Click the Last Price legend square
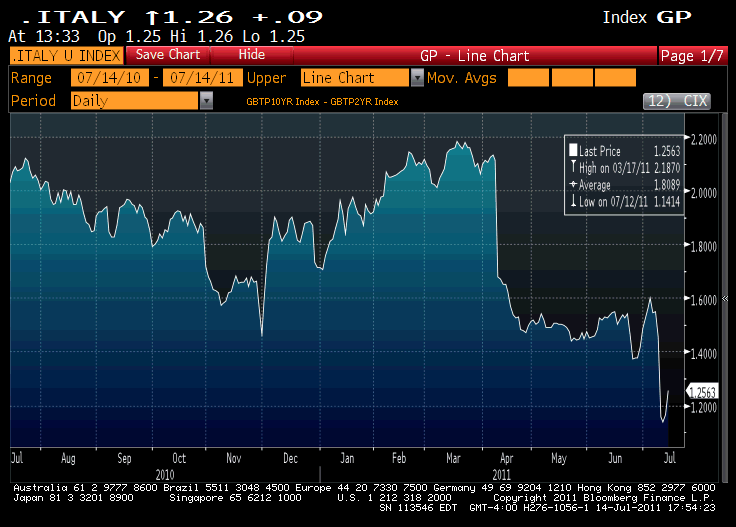 pos(573,150)
